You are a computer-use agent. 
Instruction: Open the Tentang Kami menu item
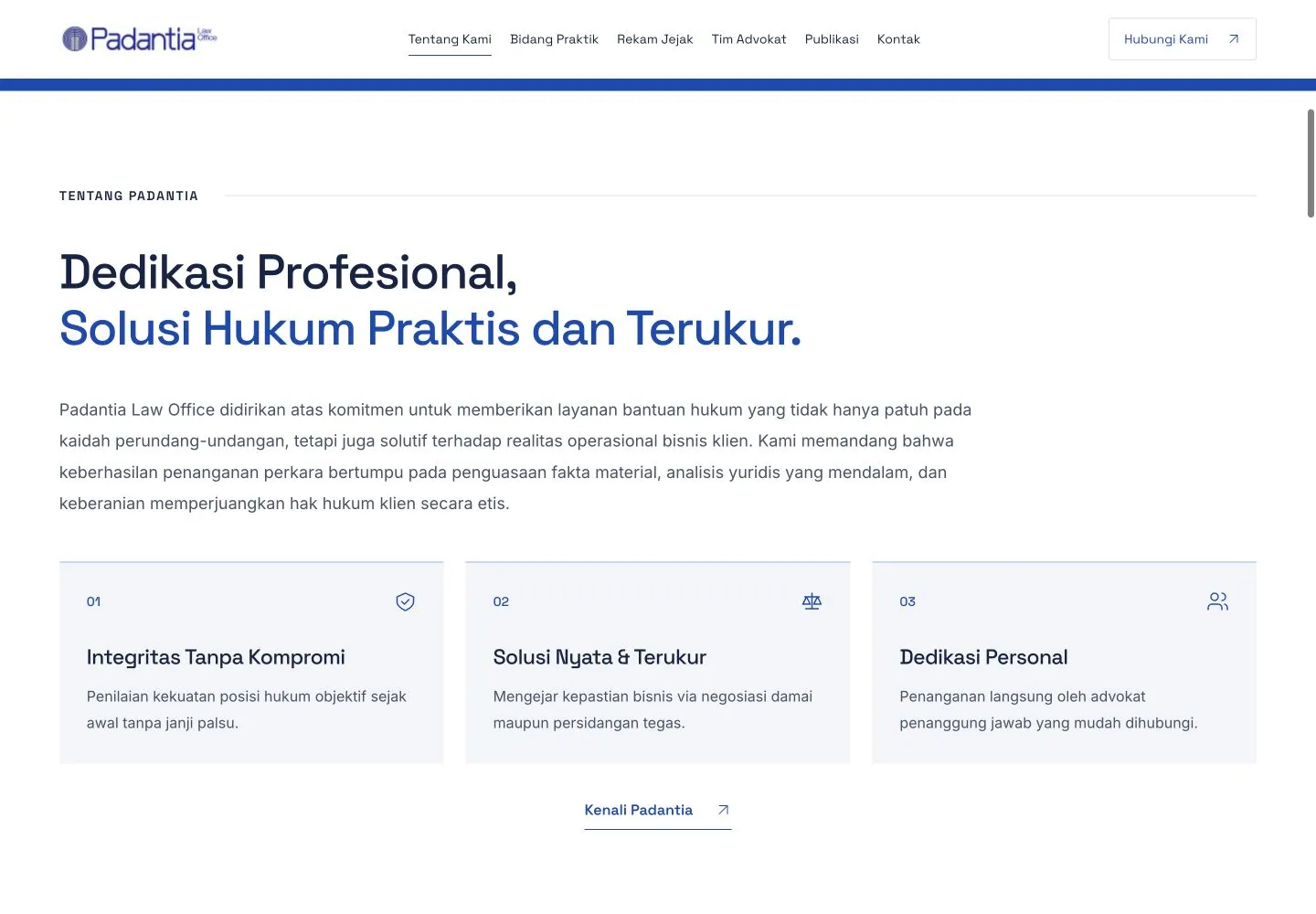[450, 39]
